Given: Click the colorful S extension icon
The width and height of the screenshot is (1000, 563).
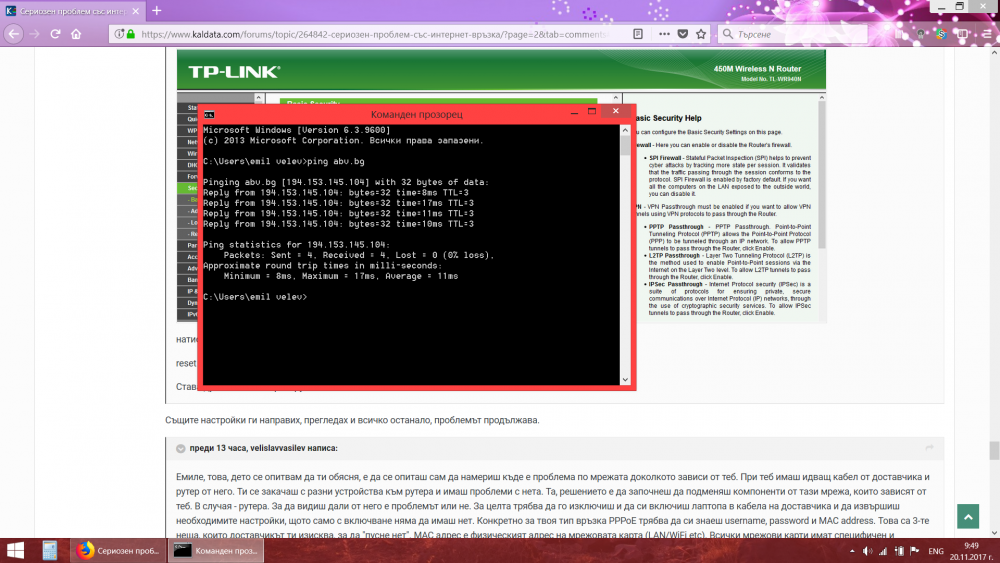Looking at the screenshot, I should coord(941,34).
